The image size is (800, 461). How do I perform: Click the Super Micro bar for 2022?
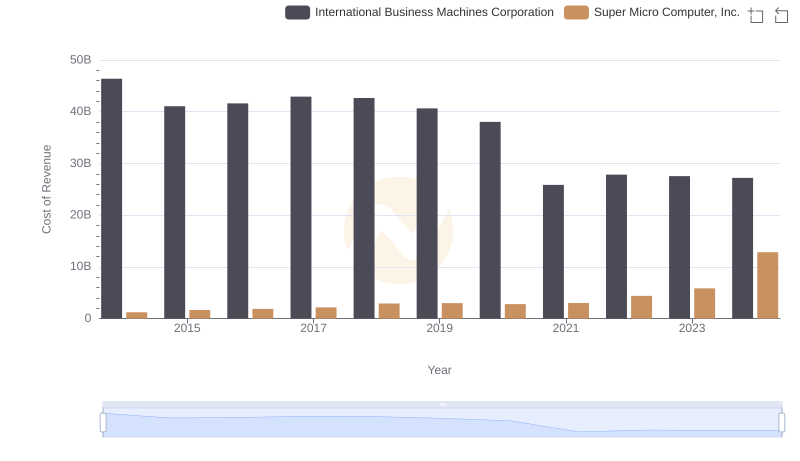click(642, 308)
